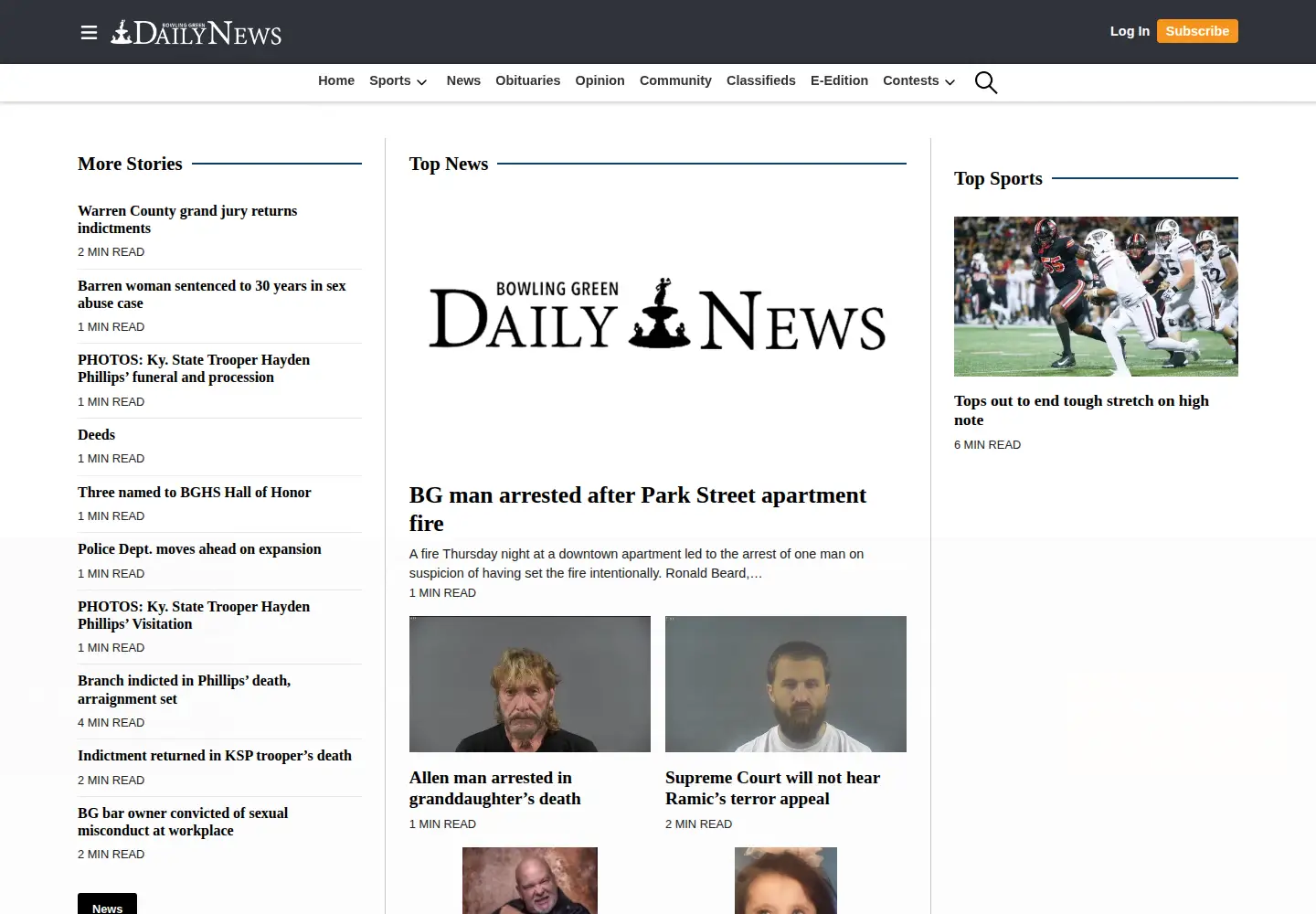The width and height of the screenshot is (1316, 914).
Task: Click the bald bearded man thumbnail
Action: tap(530, 880)
